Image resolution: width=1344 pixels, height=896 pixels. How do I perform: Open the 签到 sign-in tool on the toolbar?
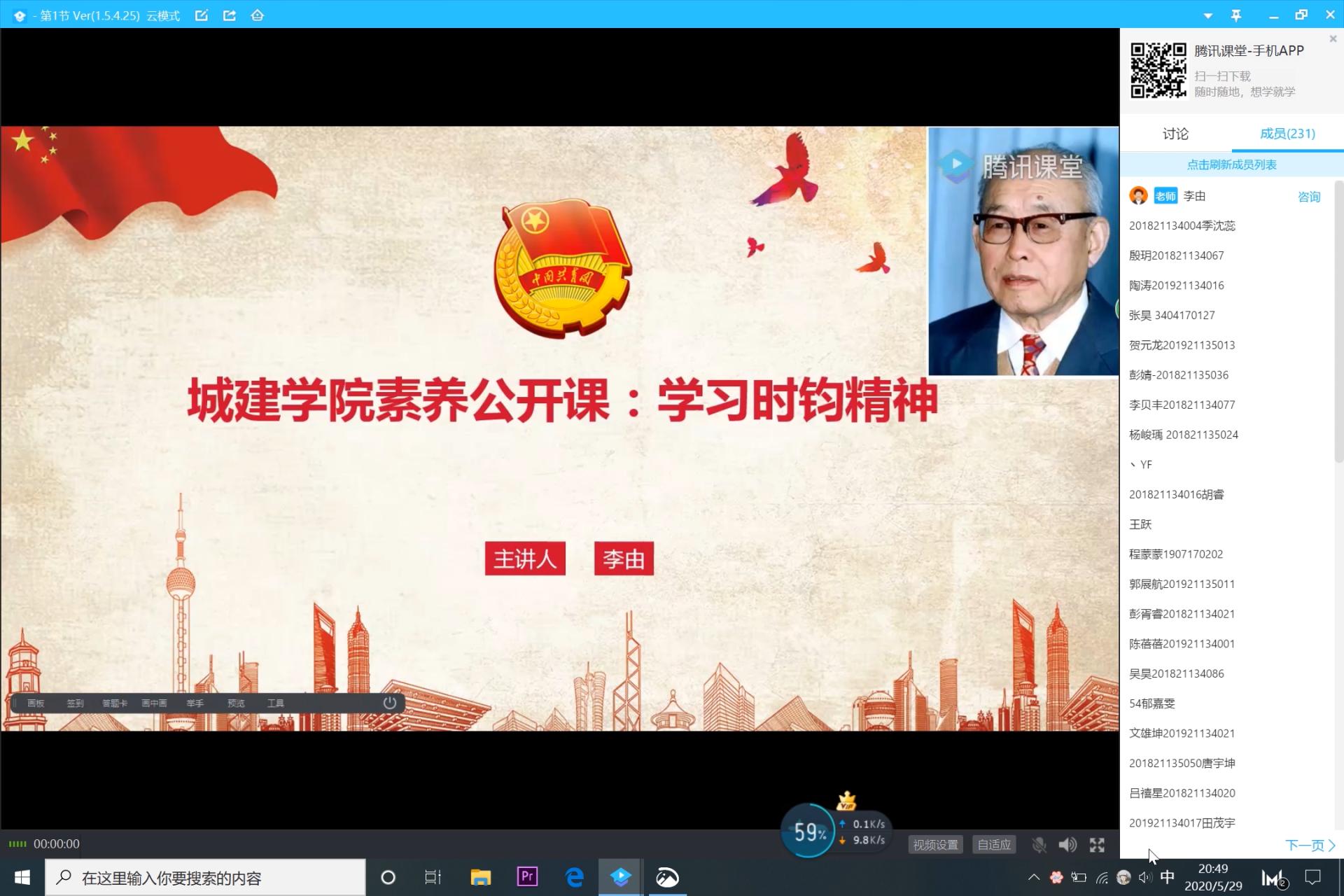[x=75, y=703]
